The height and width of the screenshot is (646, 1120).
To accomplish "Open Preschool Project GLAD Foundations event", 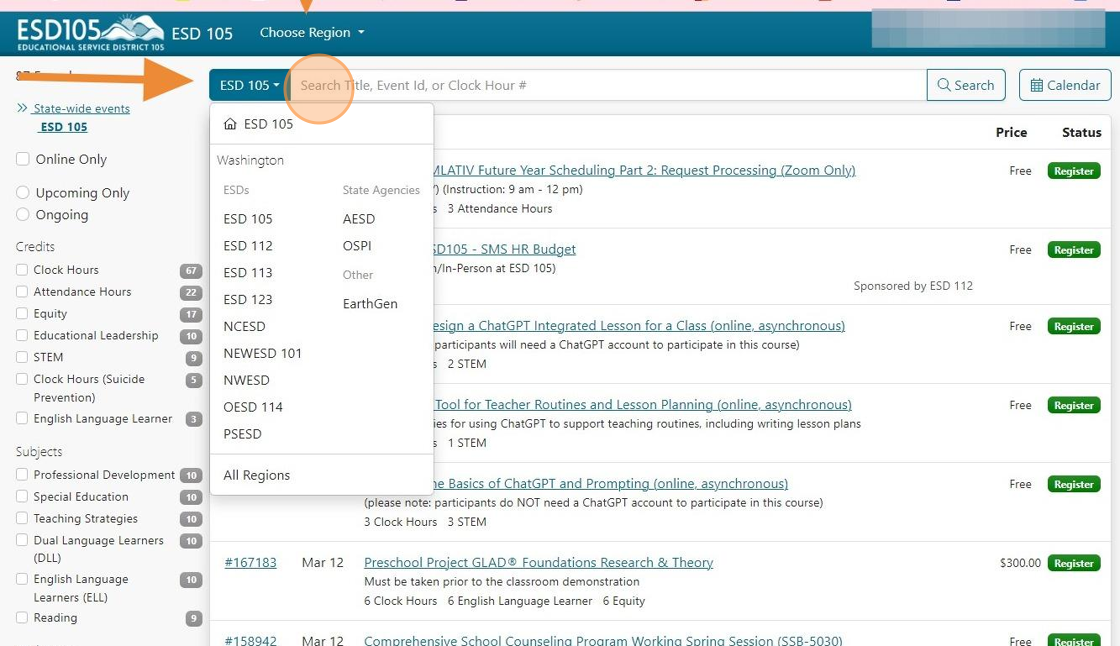I will tap(539, 562).
